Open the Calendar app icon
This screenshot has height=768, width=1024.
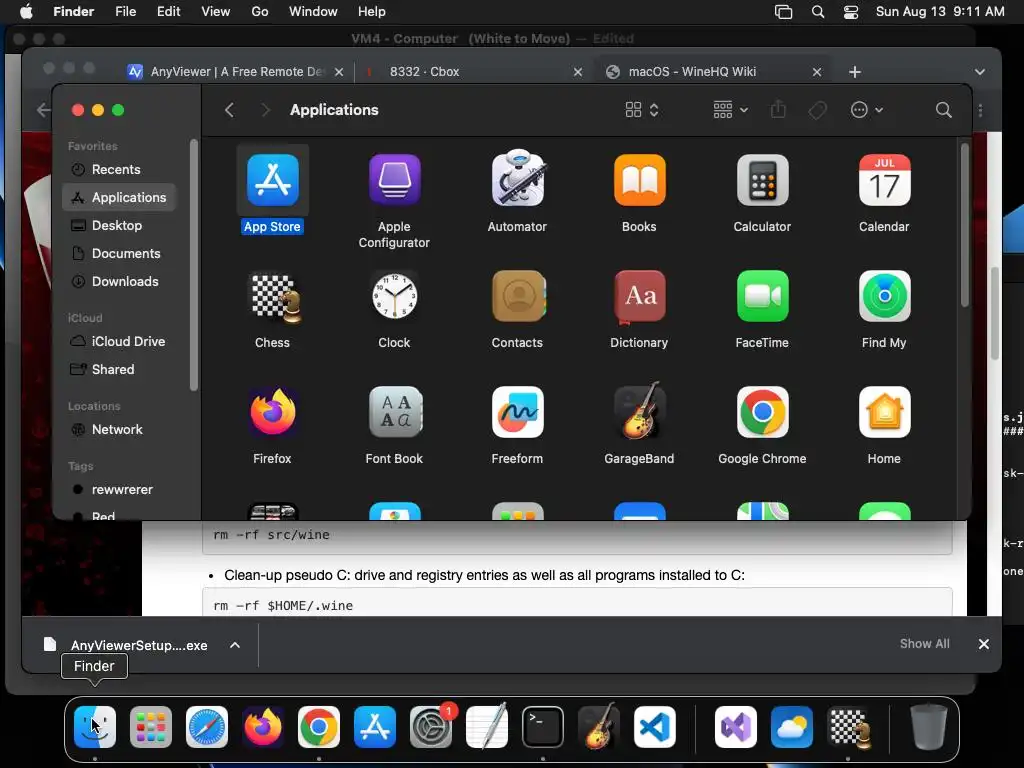tap(884, 180)
